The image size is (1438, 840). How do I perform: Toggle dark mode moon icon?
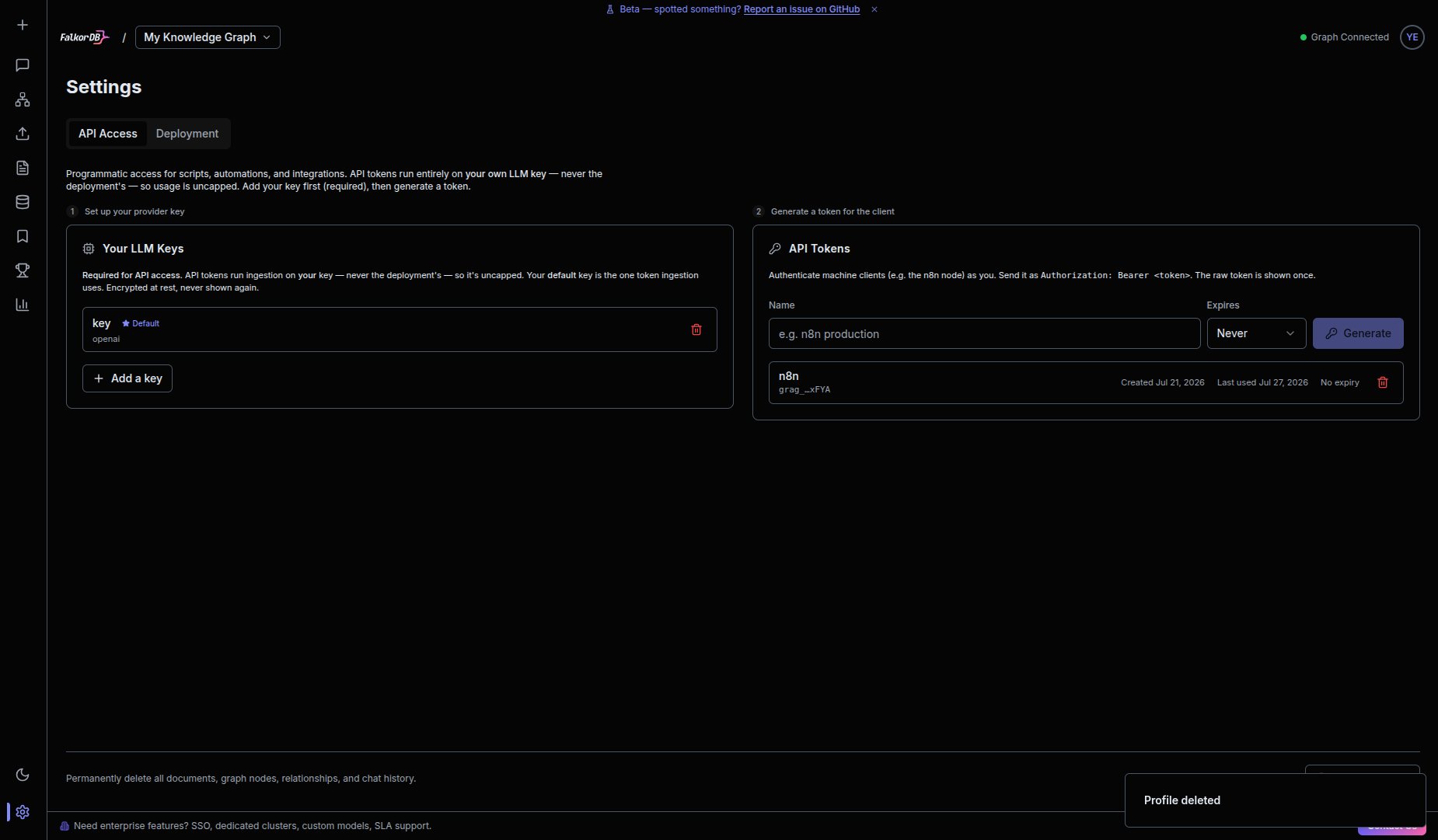tap(23, 775)
